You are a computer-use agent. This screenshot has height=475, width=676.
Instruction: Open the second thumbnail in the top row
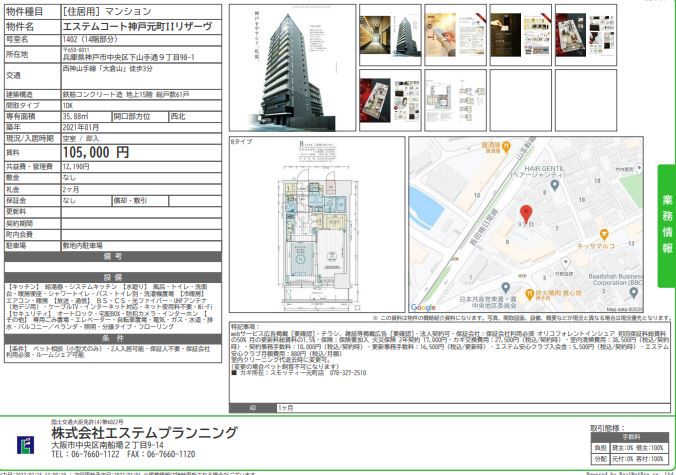(x=455, y=35)
